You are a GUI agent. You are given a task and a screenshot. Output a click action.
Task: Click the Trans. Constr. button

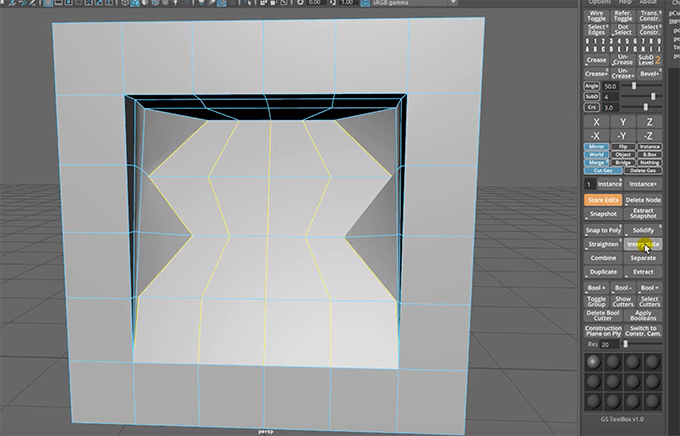click(x=649, y=16)
